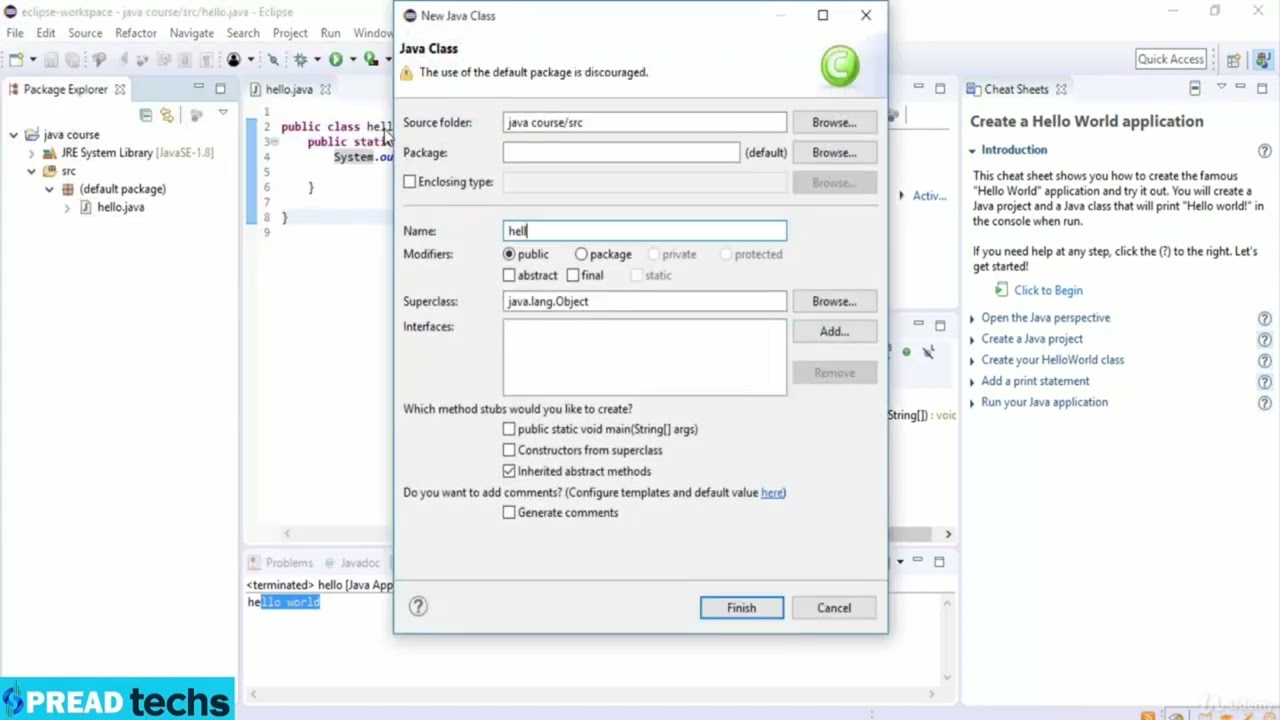Collapse the Introduction section in Cheat Sheets
This screenshot has height=720, width=1280.
[x=972, y=150]
